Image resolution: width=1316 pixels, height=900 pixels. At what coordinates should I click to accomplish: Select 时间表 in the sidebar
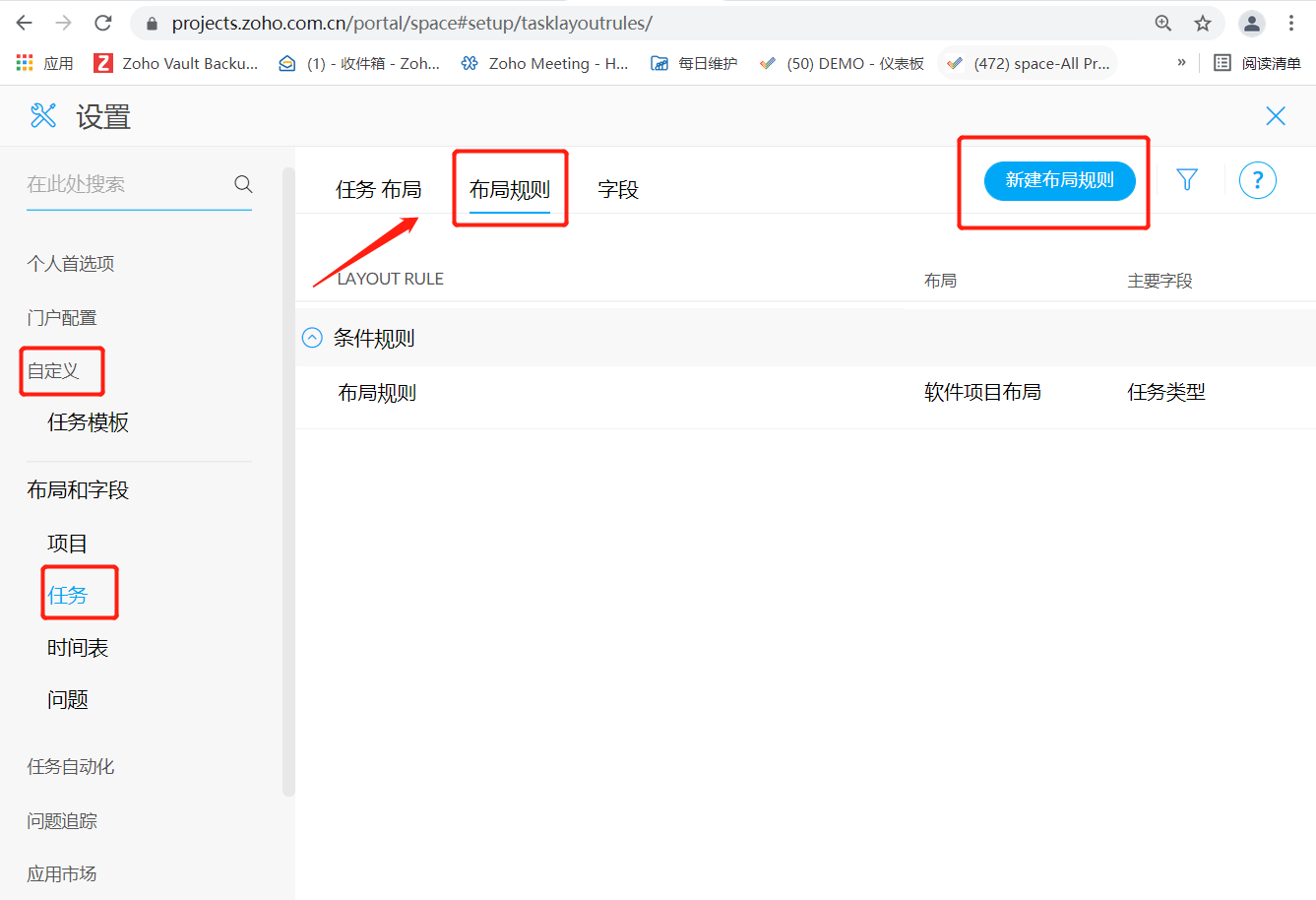click(x=78, y=648)
